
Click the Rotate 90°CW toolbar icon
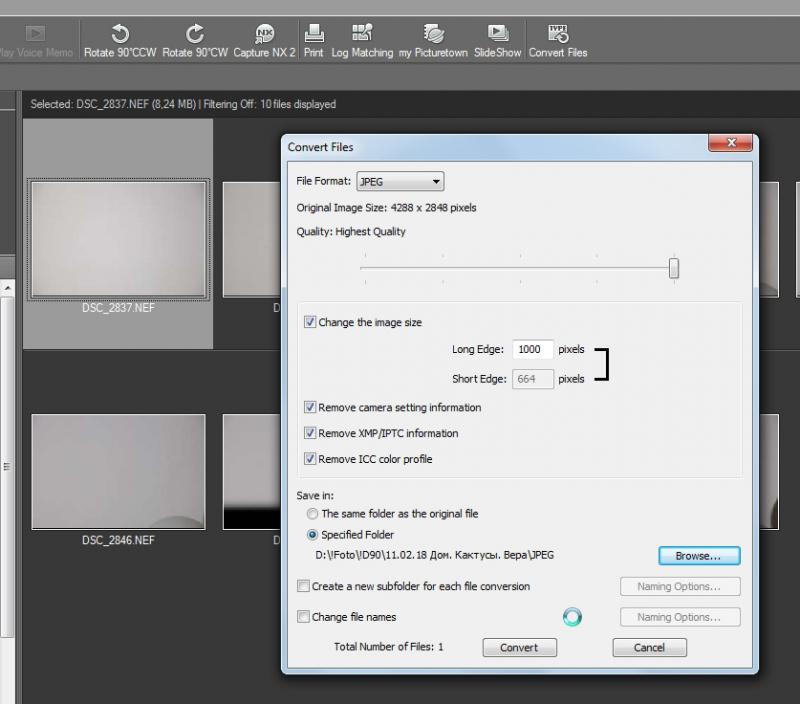coord(194,34)
